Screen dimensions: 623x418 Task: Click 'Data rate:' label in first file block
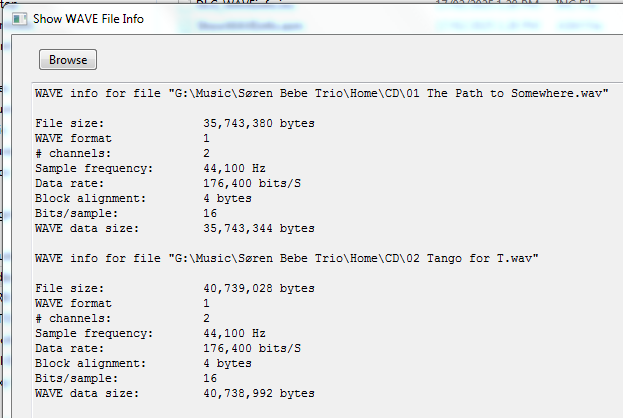pyautogui.click(x=70, y=184)
